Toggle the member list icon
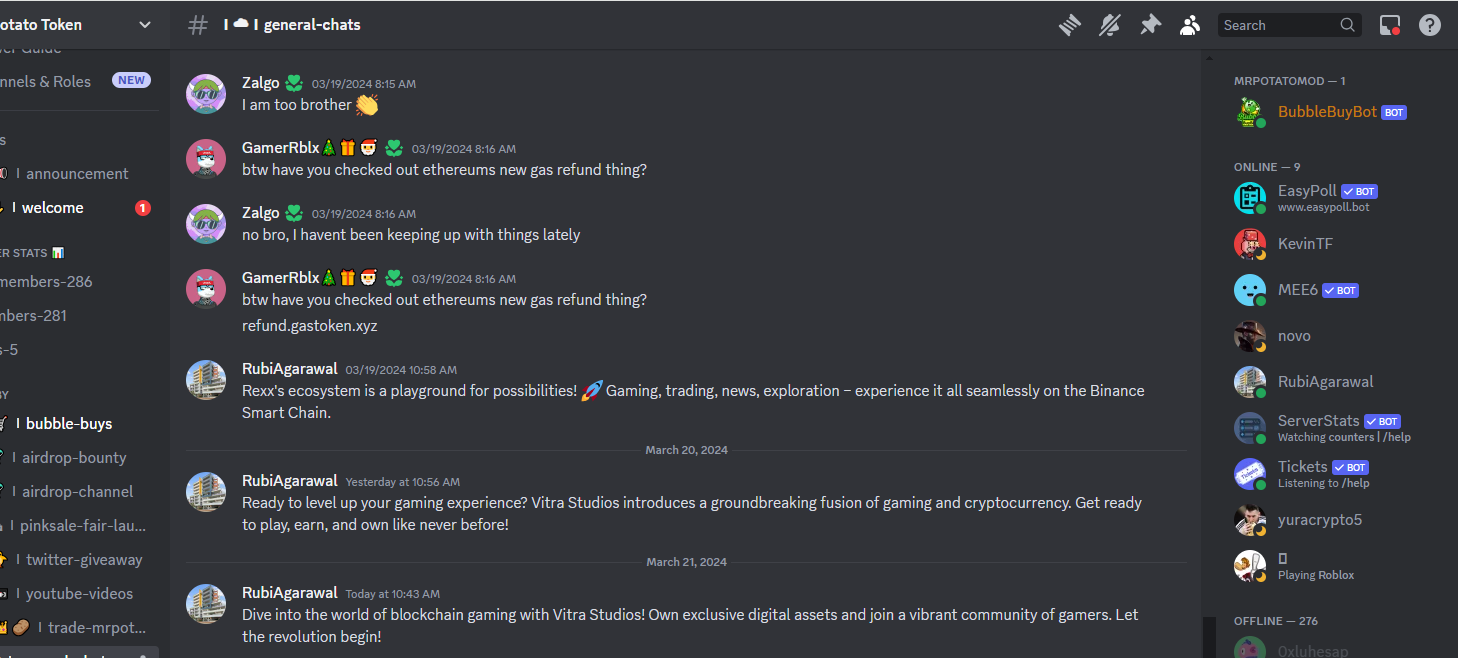This screenshot has height=658, width=1458. pyautogui.click(x=1189, y=25)
